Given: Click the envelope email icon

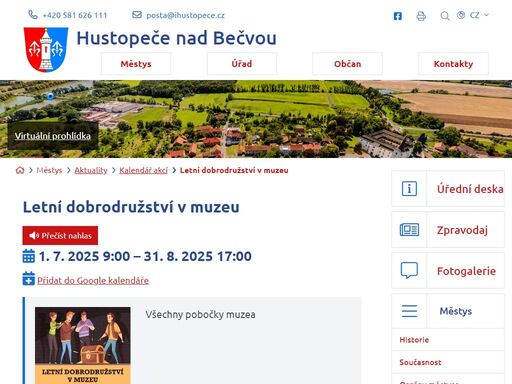Looking at the screenshot, I should 137,15.
